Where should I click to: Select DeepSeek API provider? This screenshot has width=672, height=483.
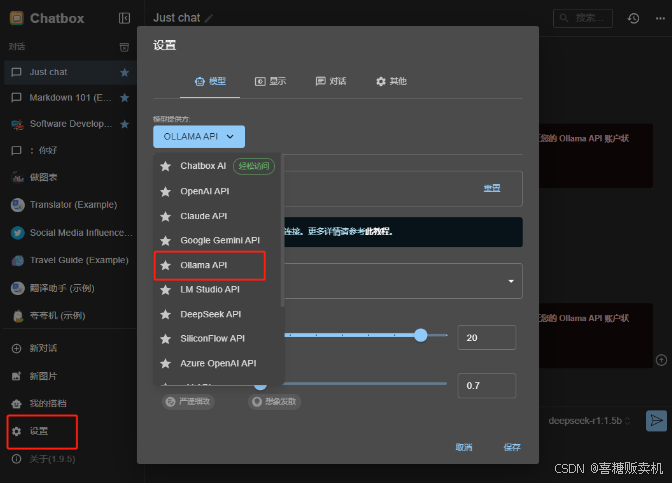(x=217, y=315)
